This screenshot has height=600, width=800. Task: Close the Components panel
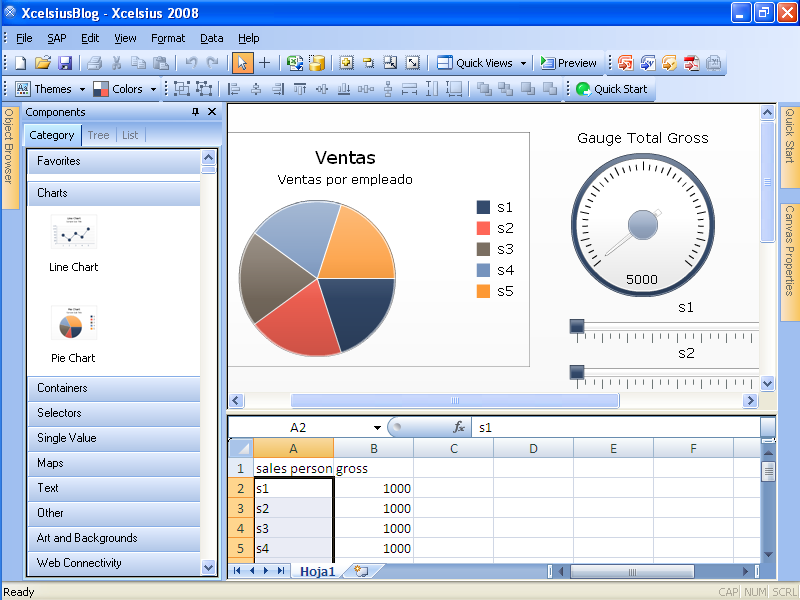pos(212,112)
